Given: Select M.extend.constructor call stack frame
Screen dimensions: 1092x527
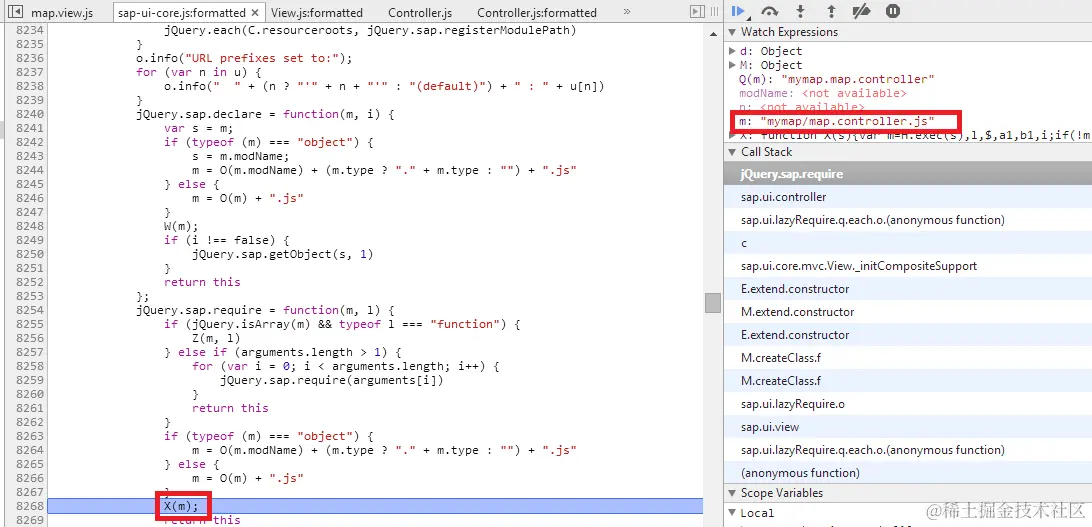Looking at the screenshot, I should [x=908, y=312].
